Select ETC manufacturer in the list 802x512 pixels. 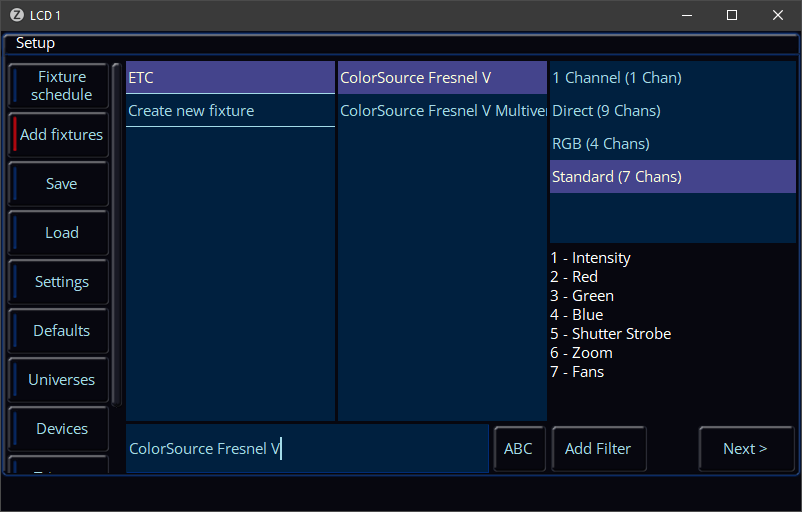pos(230,78)
